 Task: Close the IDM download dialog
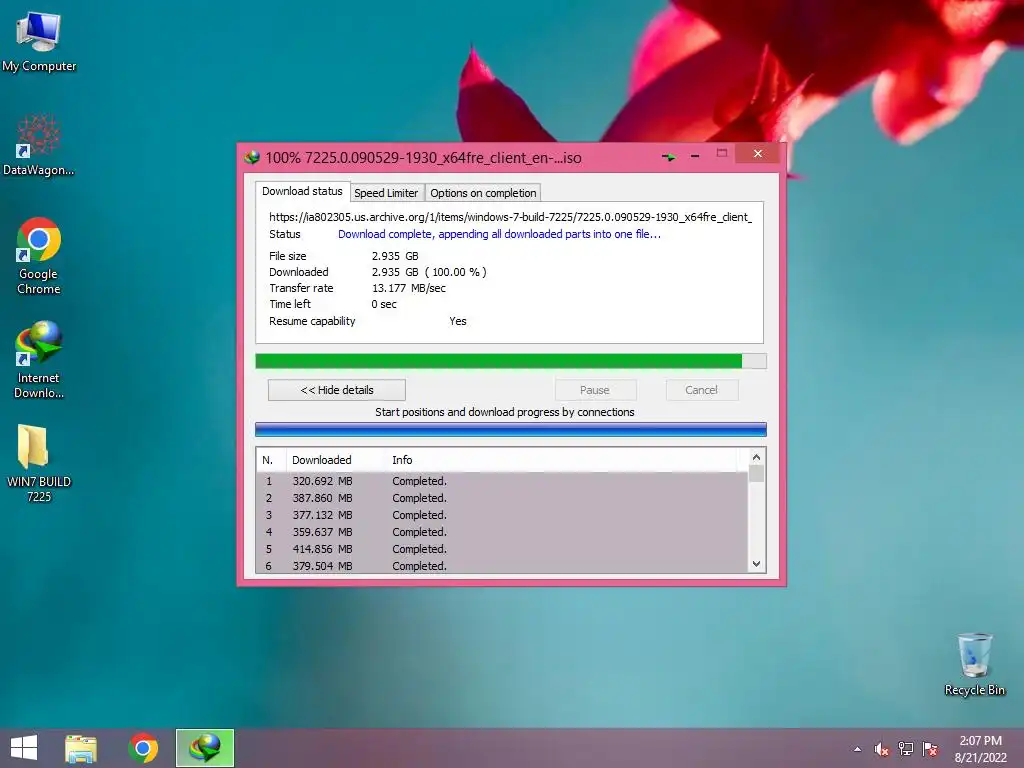point(758,153)
